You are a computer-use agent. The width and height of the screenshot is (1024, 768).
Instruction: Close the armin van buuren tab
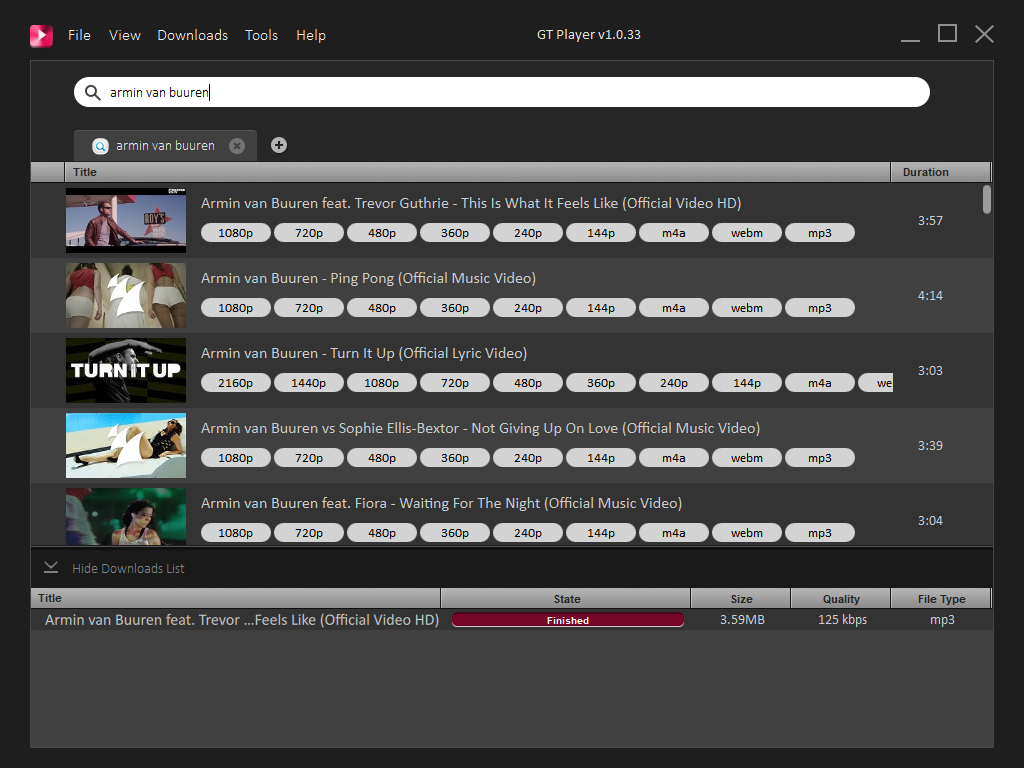point(236,146)
